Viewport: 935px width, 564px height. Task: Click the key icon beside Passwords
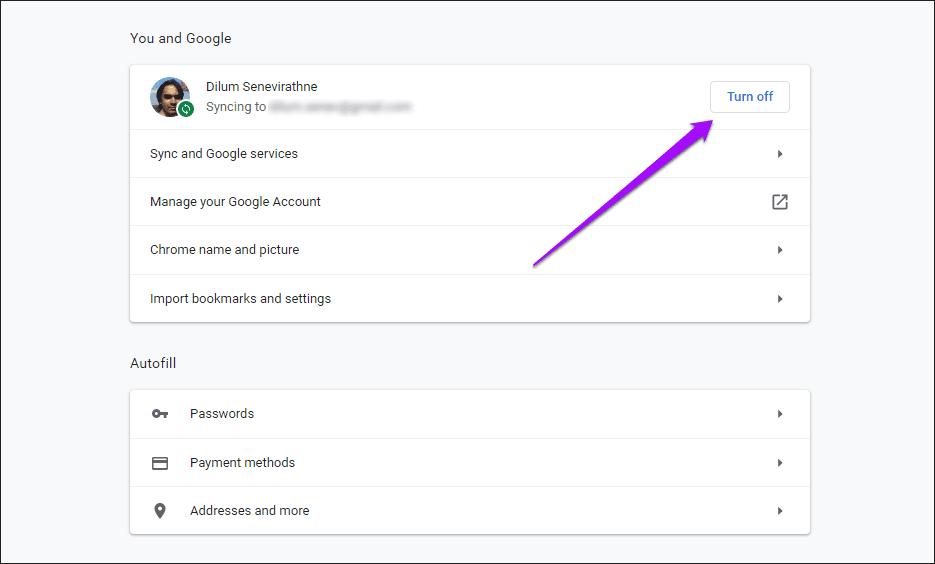coord(160,414)
